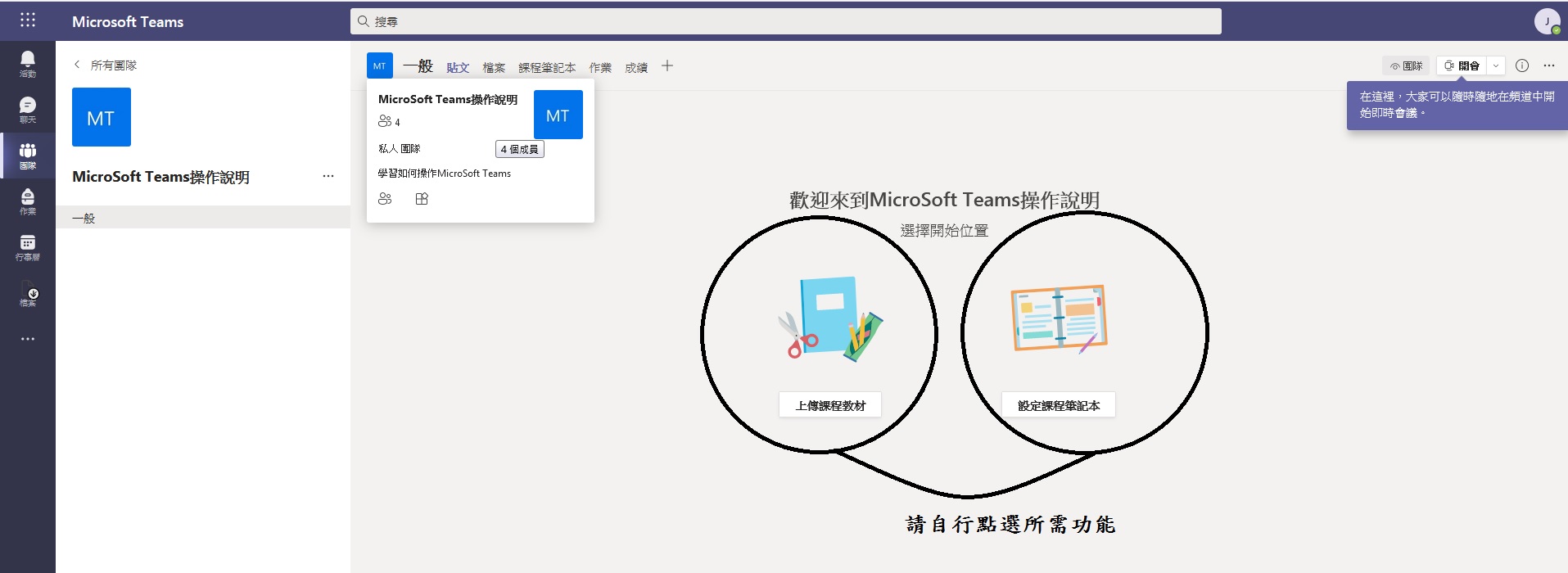Click the team name MicroSoft Teams操作說明 heading
1568x573 pixels.
click(160, 177)
